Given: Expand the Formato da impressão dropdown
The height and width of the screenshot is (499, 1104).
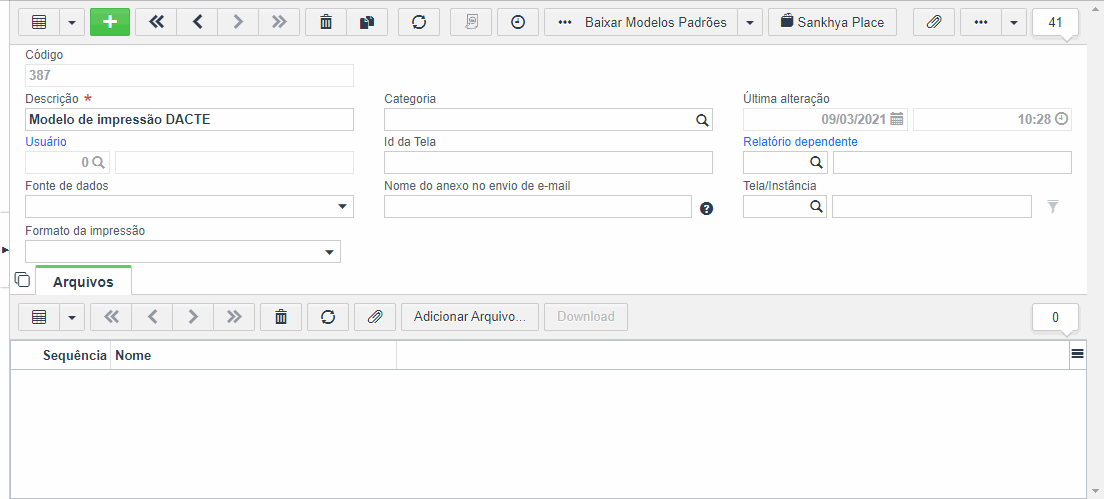Looking at the screenshot, I should point(329,252).
